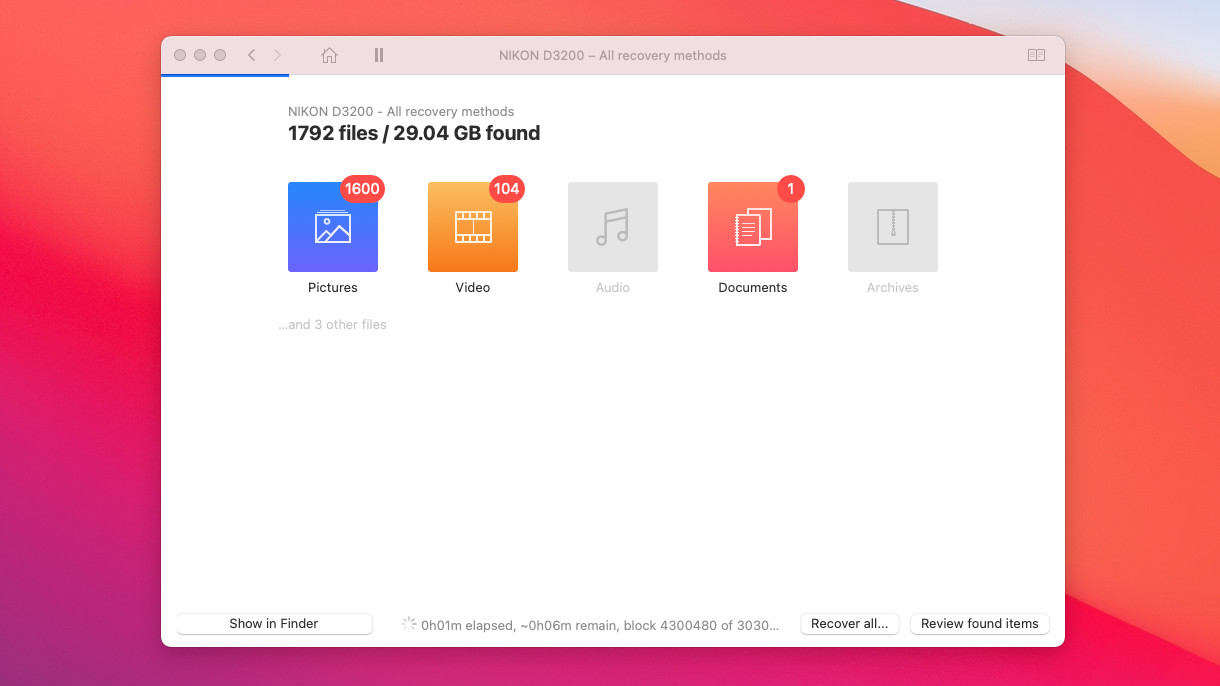Click the Recover all... button
The height and width of the screenshot is (686, 1220).
tap(850, 623)
